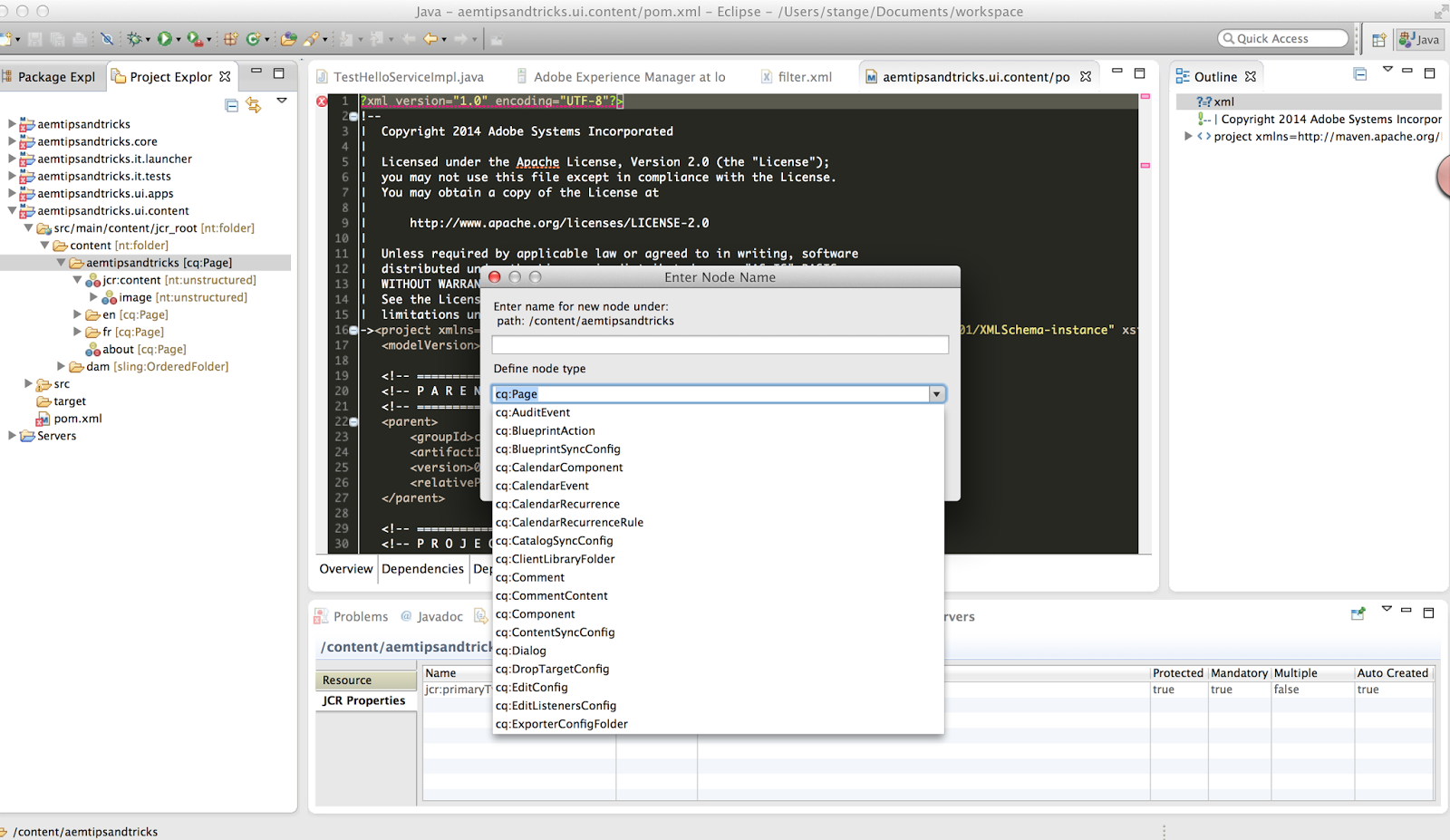
Task: Switch to the Package Explorer tab
Action: pos(53,77)
